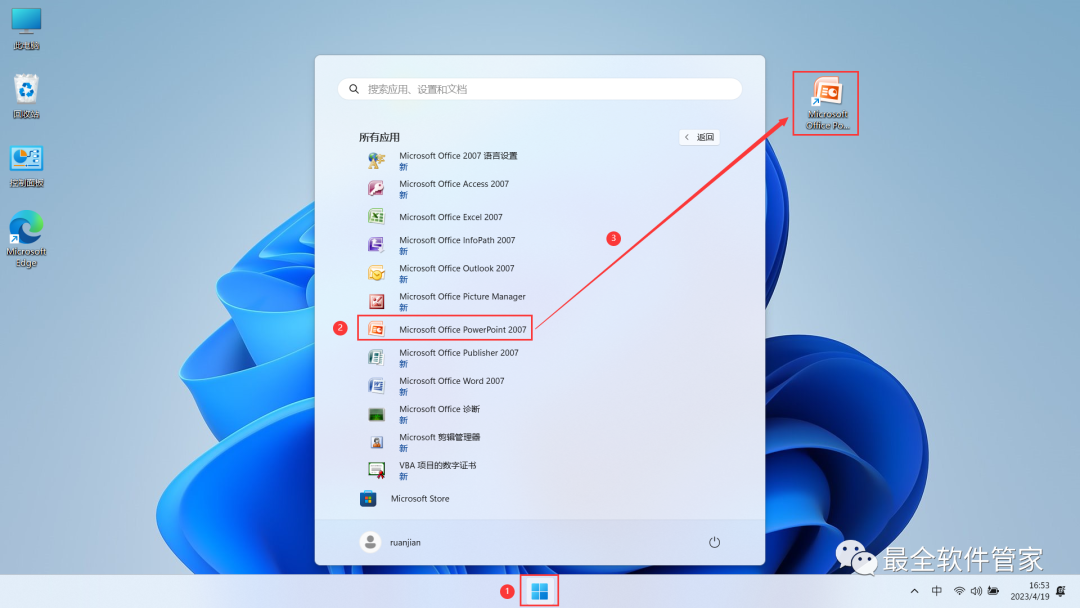Image resolution: width=1080 pixels, height=608 pixels.
Task: Select the 控制面板 desktop icon
Action: click(x=26, y=166)
